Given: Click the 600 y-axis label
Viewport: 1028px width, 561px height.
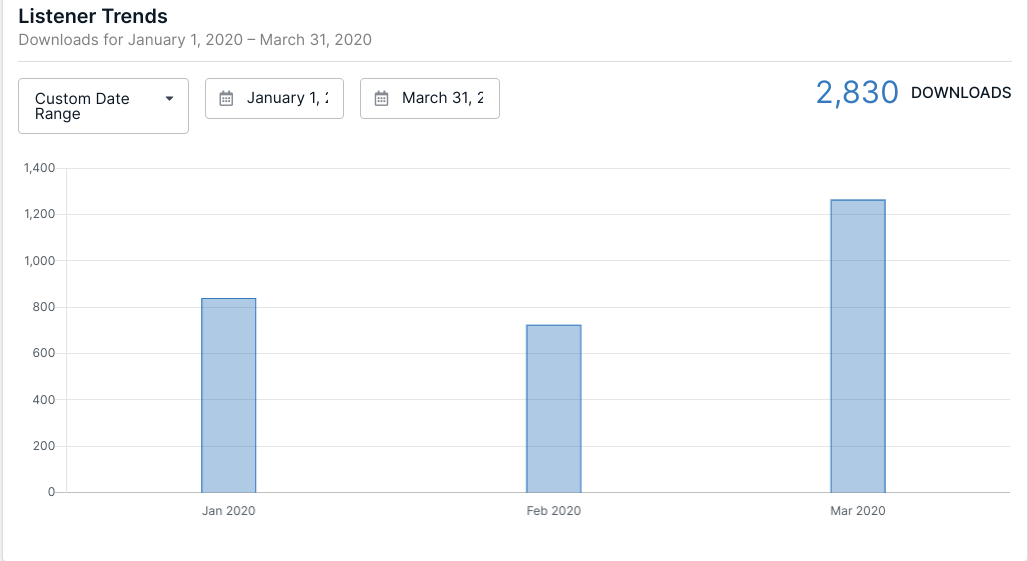Looking at the screenshot, I should (44, 353).
